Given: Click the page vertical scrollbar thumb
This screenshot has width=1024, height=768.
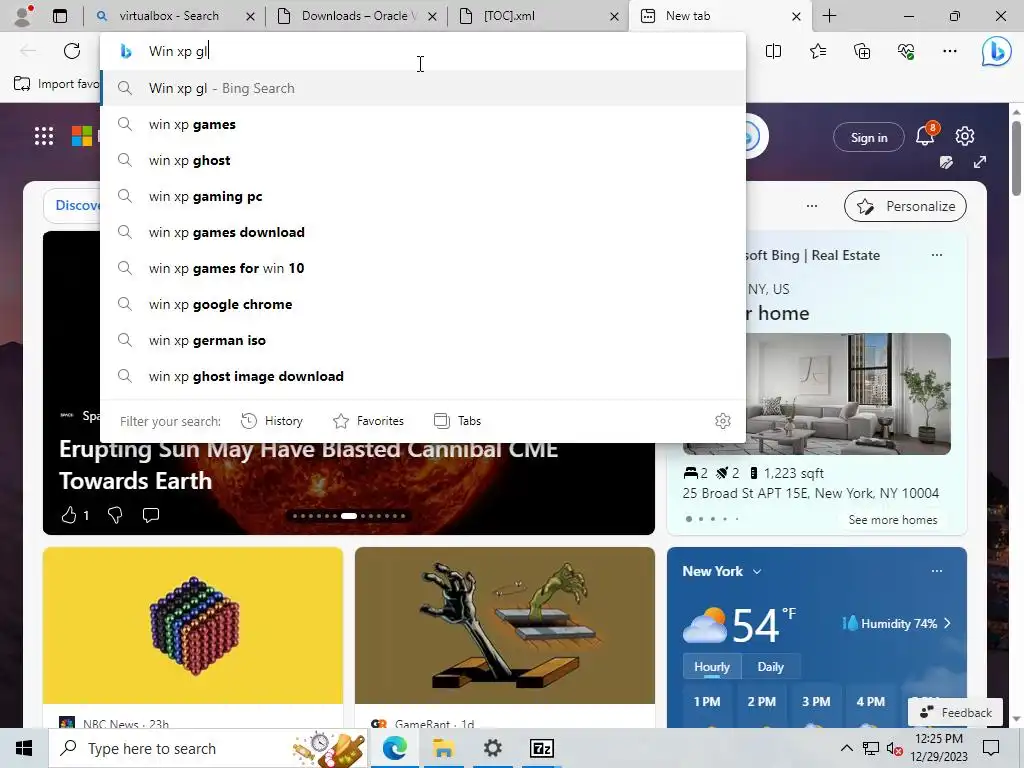Looking at the screenshot, I should point(1017,160).
